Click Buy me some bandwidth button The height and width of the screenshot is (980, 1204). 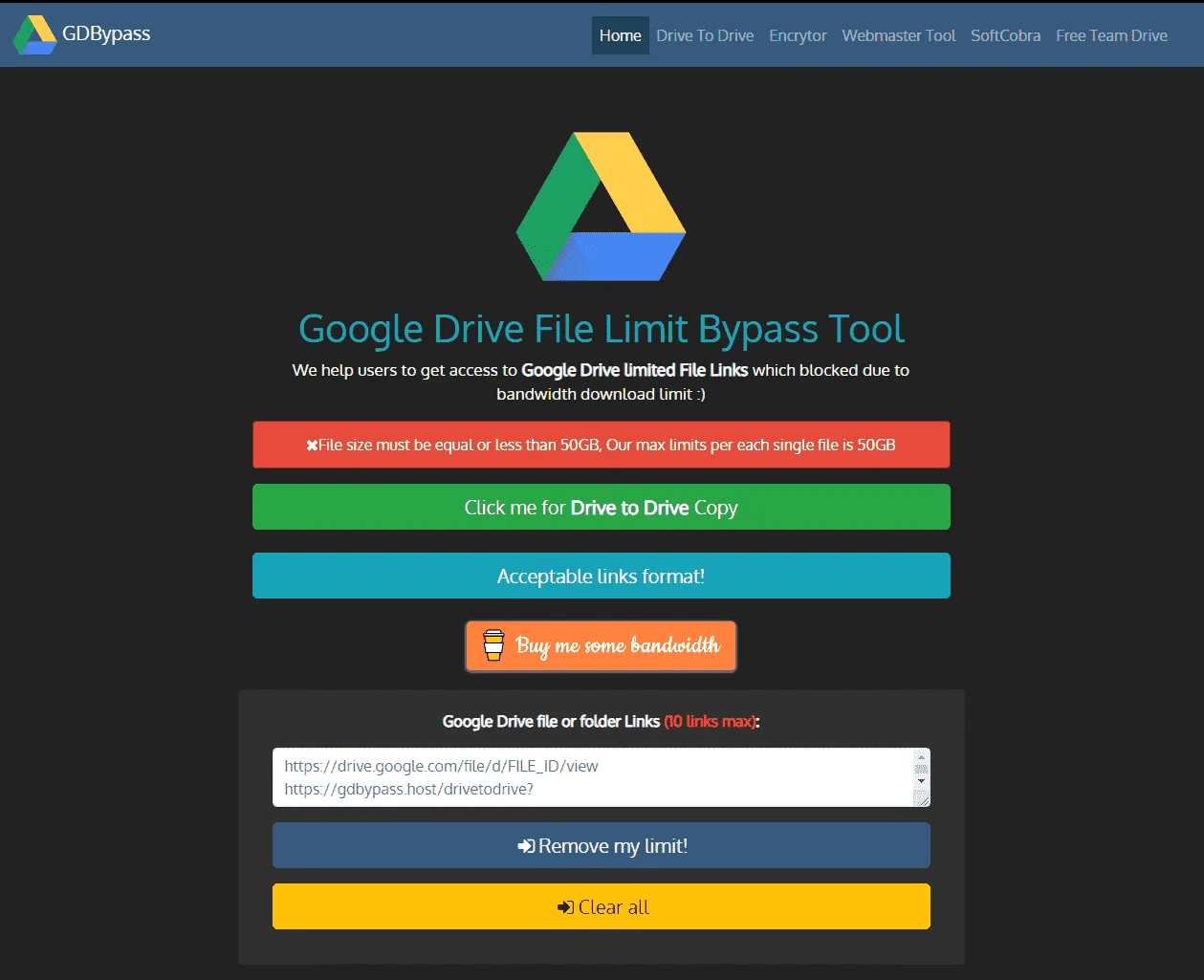coord(602,646)
